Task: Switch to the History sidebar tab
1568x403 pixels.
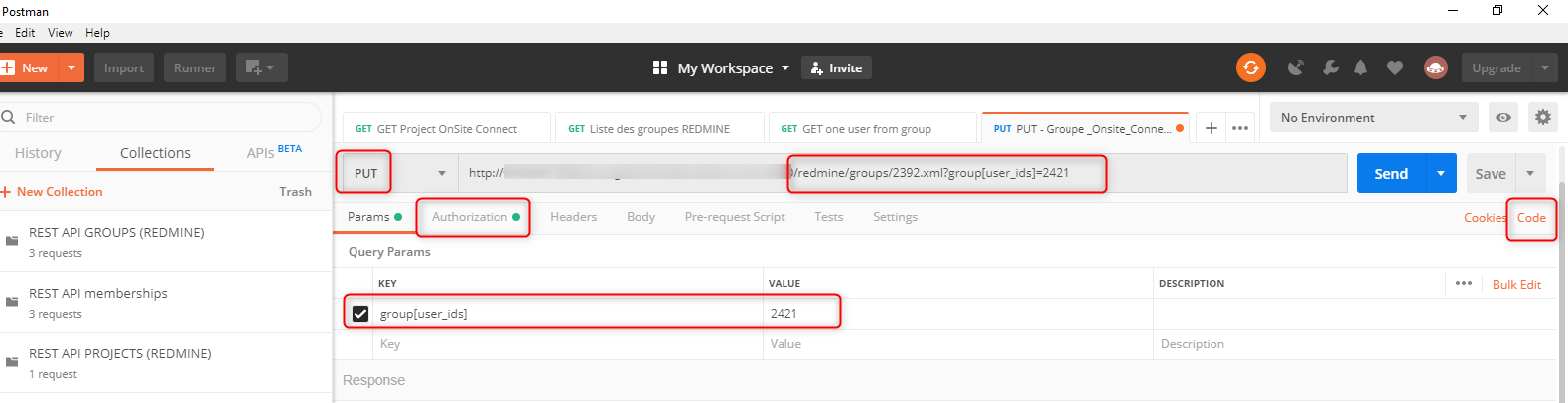Action: coord(38,153)
